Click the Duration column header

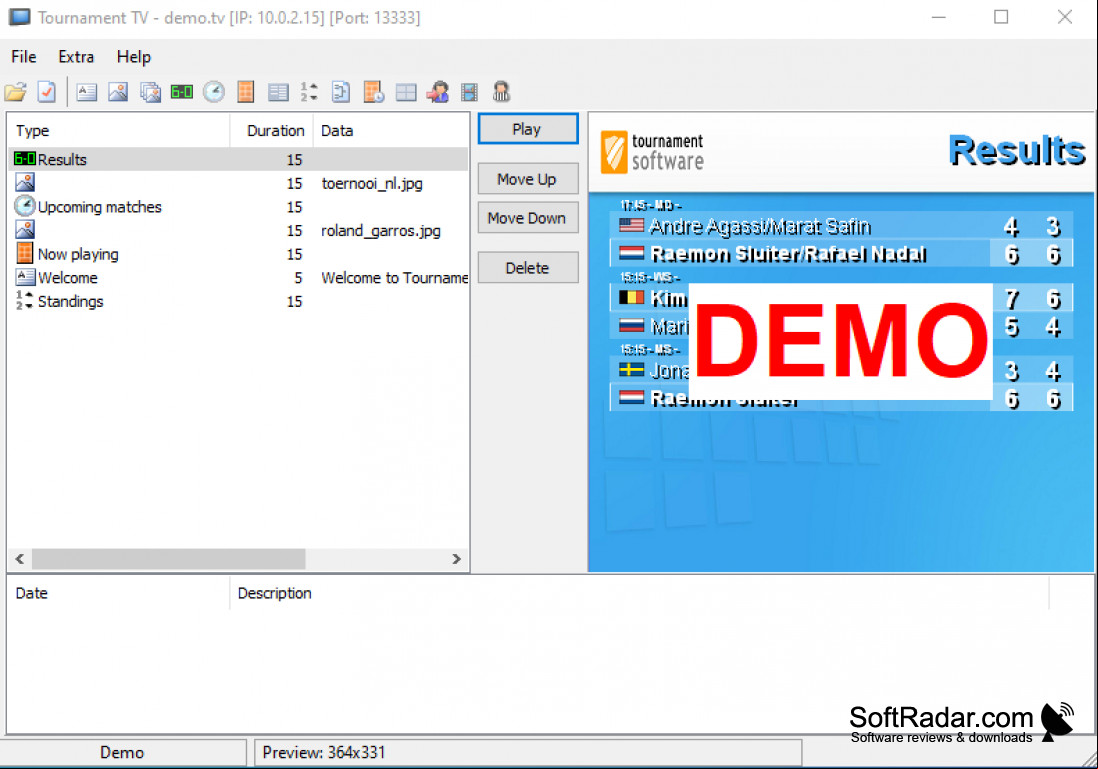pyautogui.click(x=272, y=131)
